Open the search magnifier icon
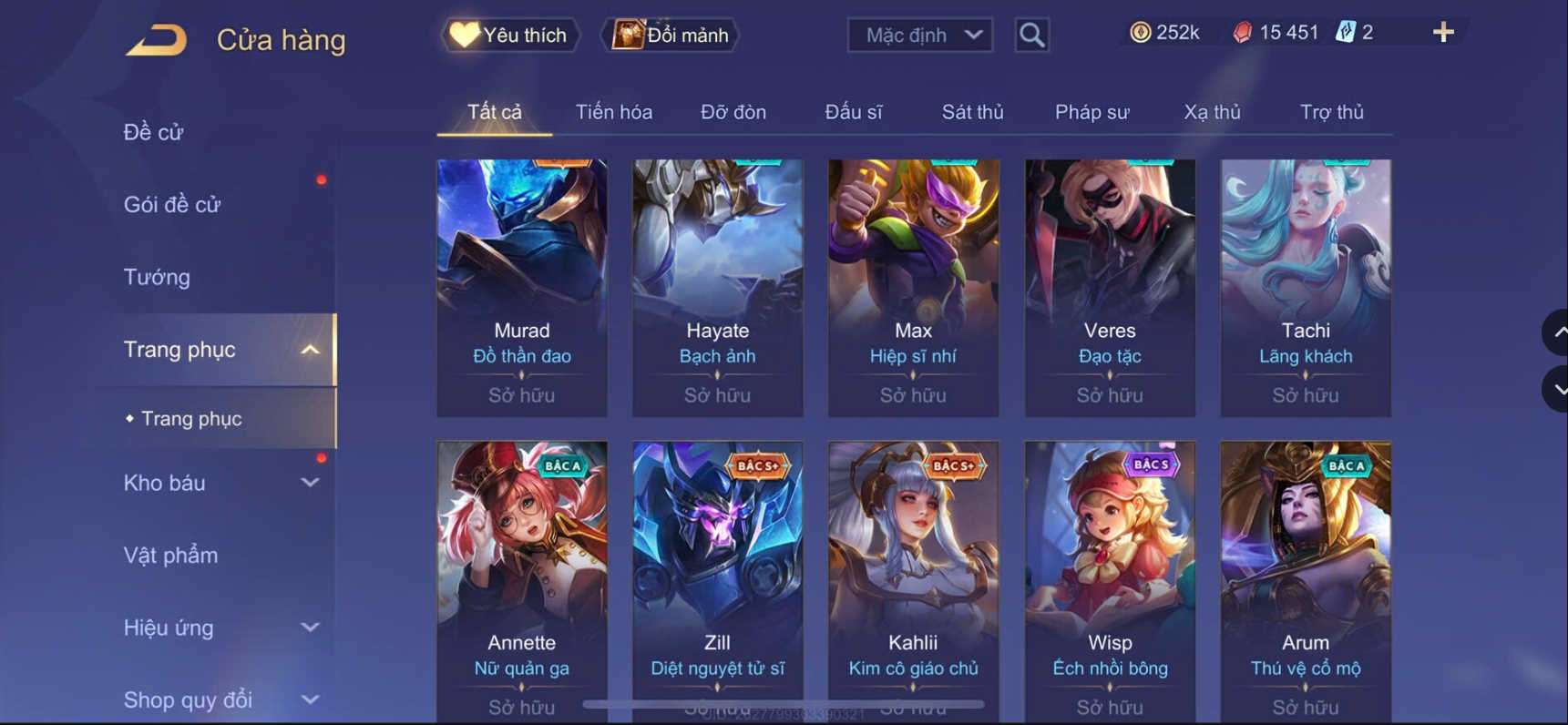The width and height of the screenshot is (1568, 725). 1031,36
